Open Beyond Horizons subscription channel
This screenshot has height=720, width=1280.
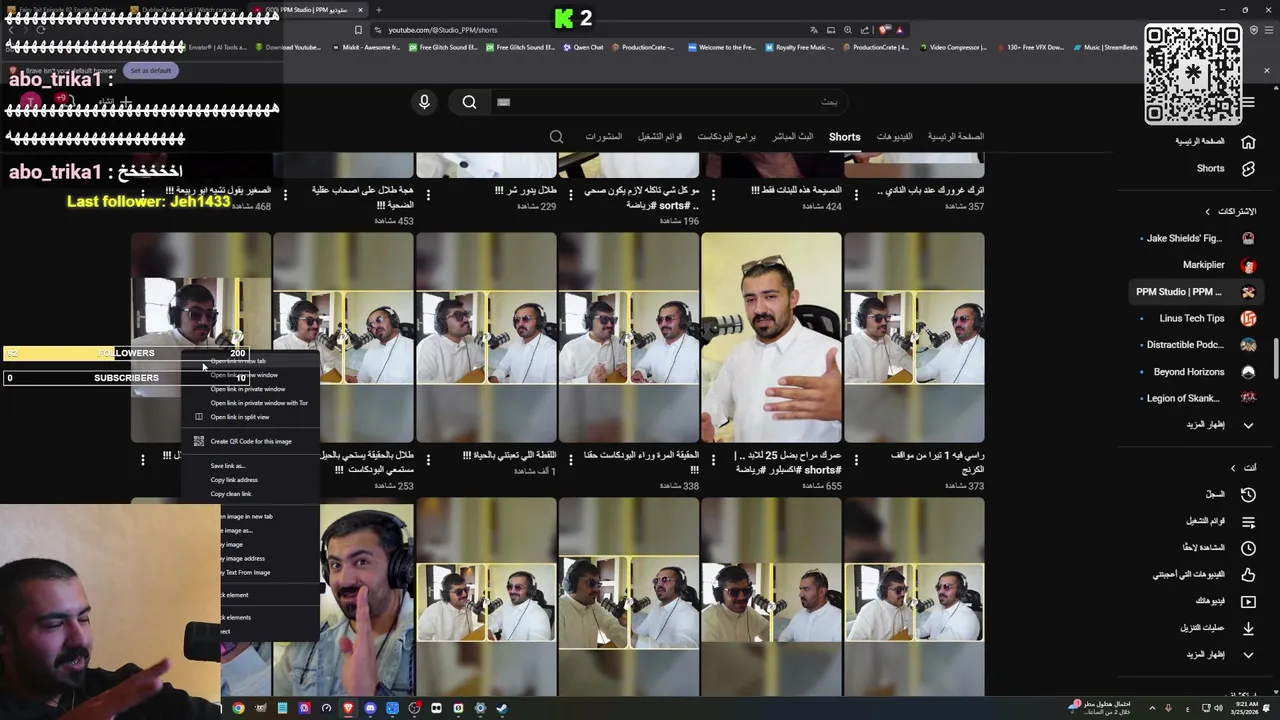tap(1198, 372)
